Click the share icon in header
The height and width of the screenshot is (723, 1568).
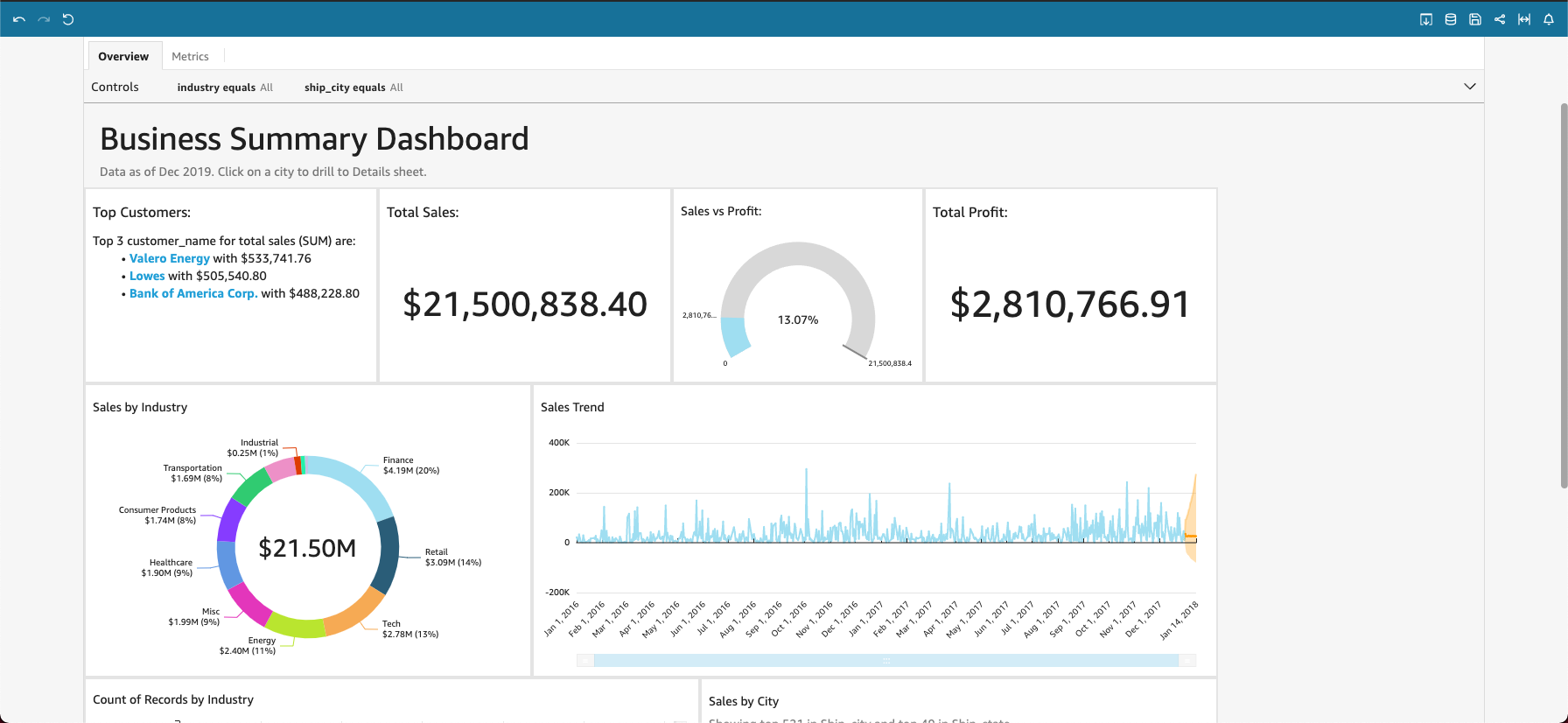click(1500, 19)
